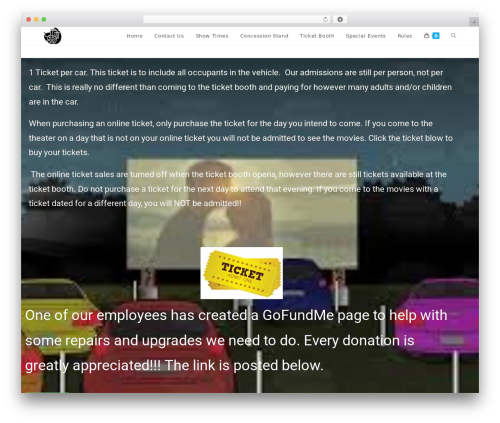Click the browser download icon
The height and width of the screenshot is (423, 500).
point(340,20)
